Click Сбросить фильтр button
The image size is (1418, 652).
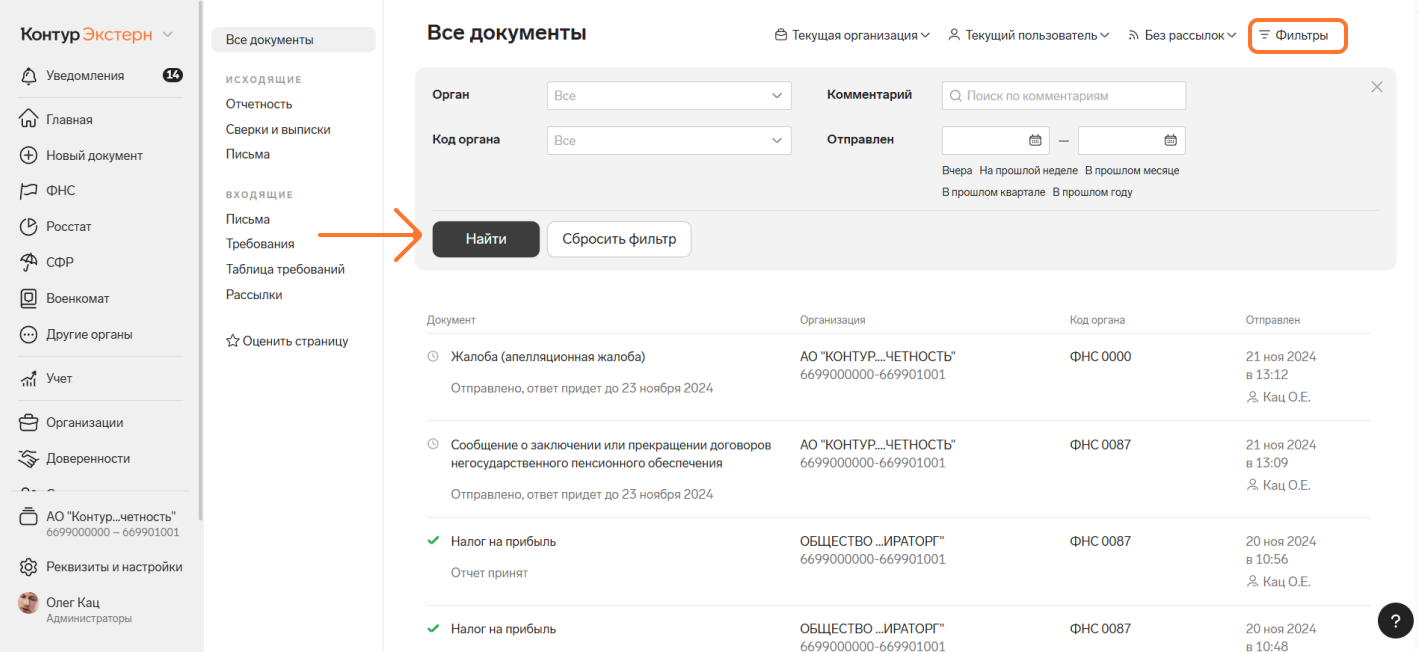pyautogui.click(x=619, y=239)
